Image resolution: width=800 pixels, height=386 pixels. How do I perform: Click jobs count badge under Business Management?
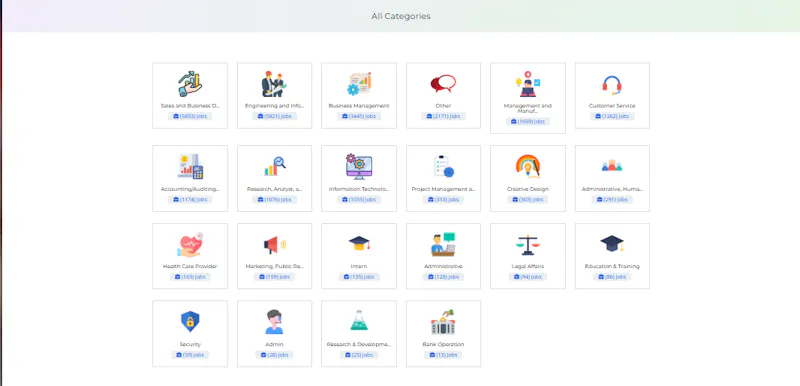359,116
